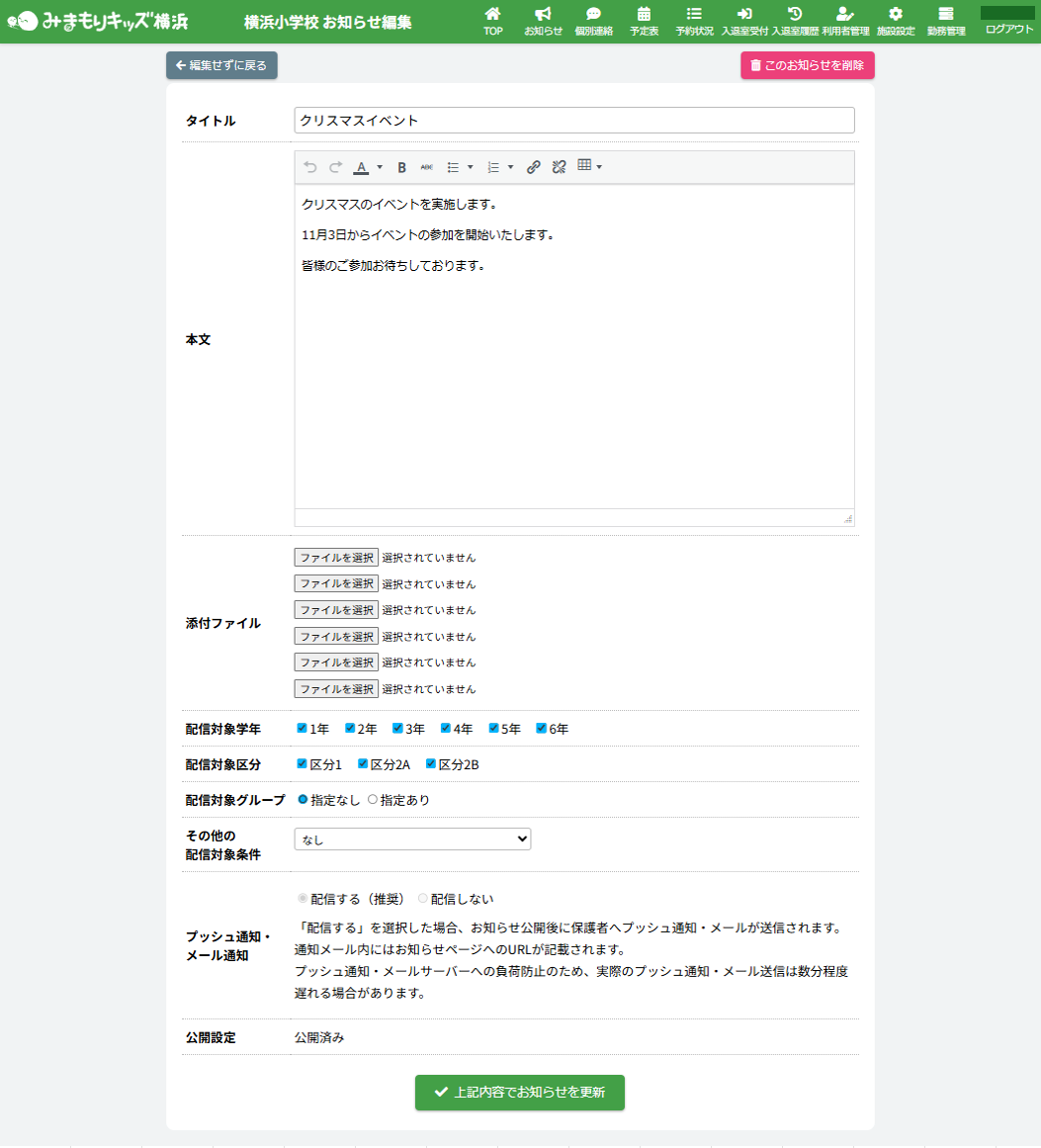This screenshot has width=1041, height=1148.
Task: Uncheck the 1年 grade checkbox
Action: (303, 729)
